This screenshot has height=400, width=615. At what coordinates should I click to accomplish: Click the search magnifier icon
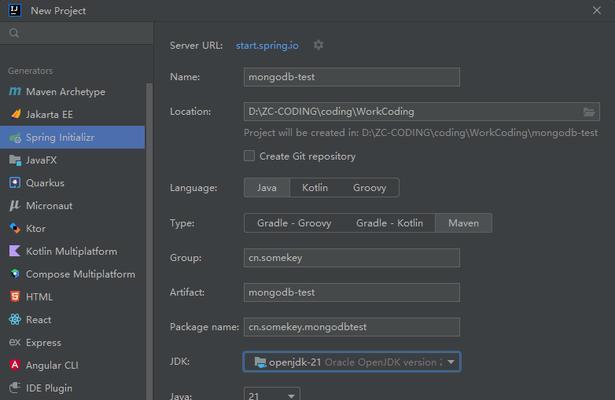[x=14, y=33]
